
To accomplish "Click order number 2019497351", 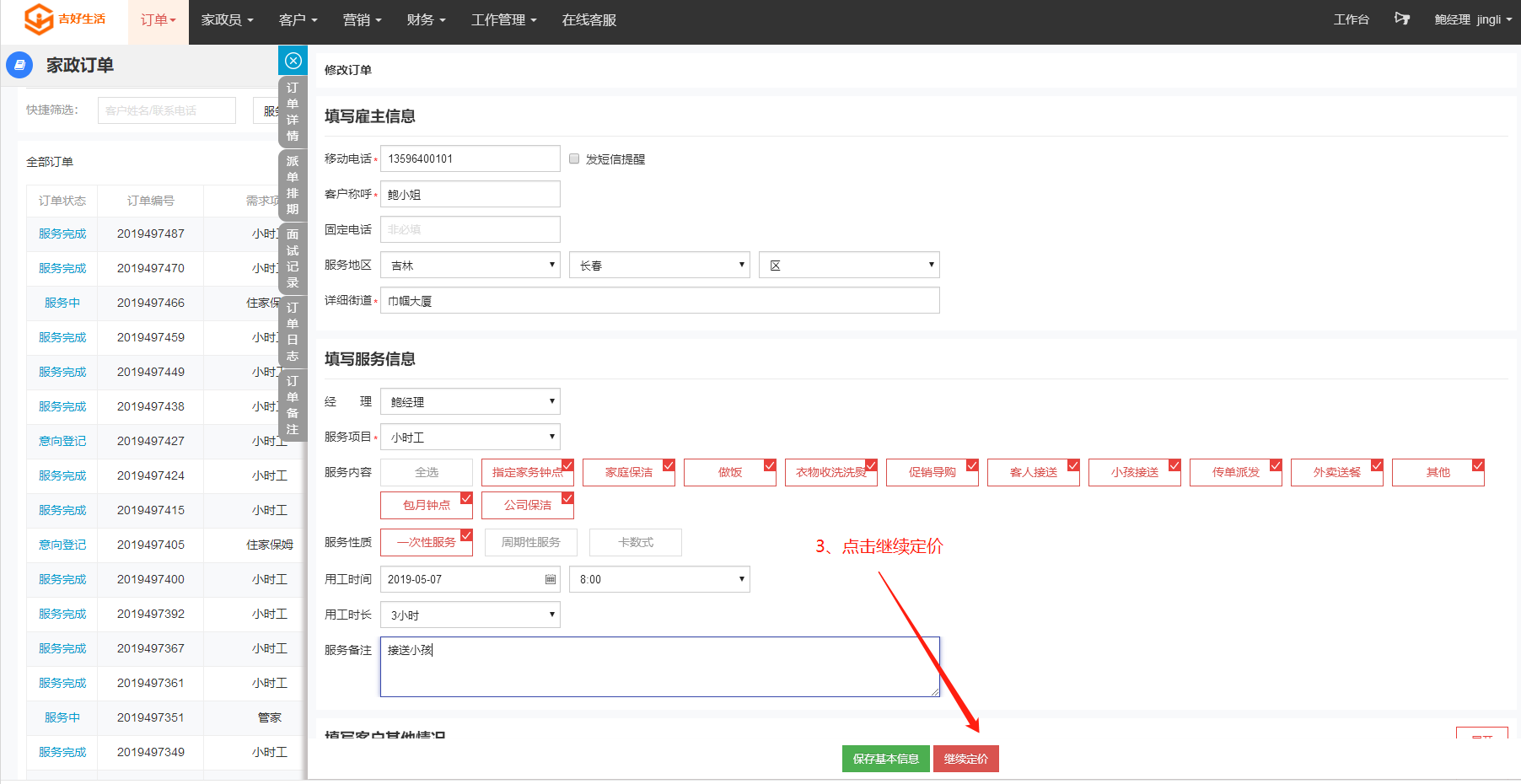I will pos(151,717).
